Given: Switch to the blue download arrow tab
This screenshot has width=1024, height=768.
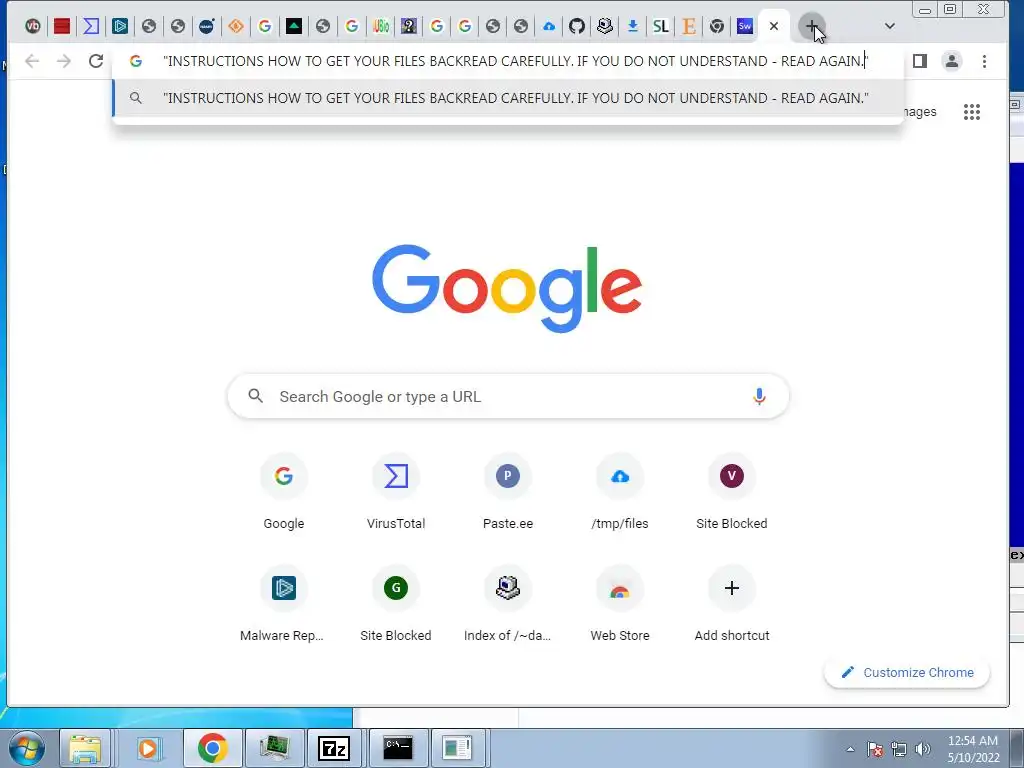Looking at the screenshot, I should point(633,26).
